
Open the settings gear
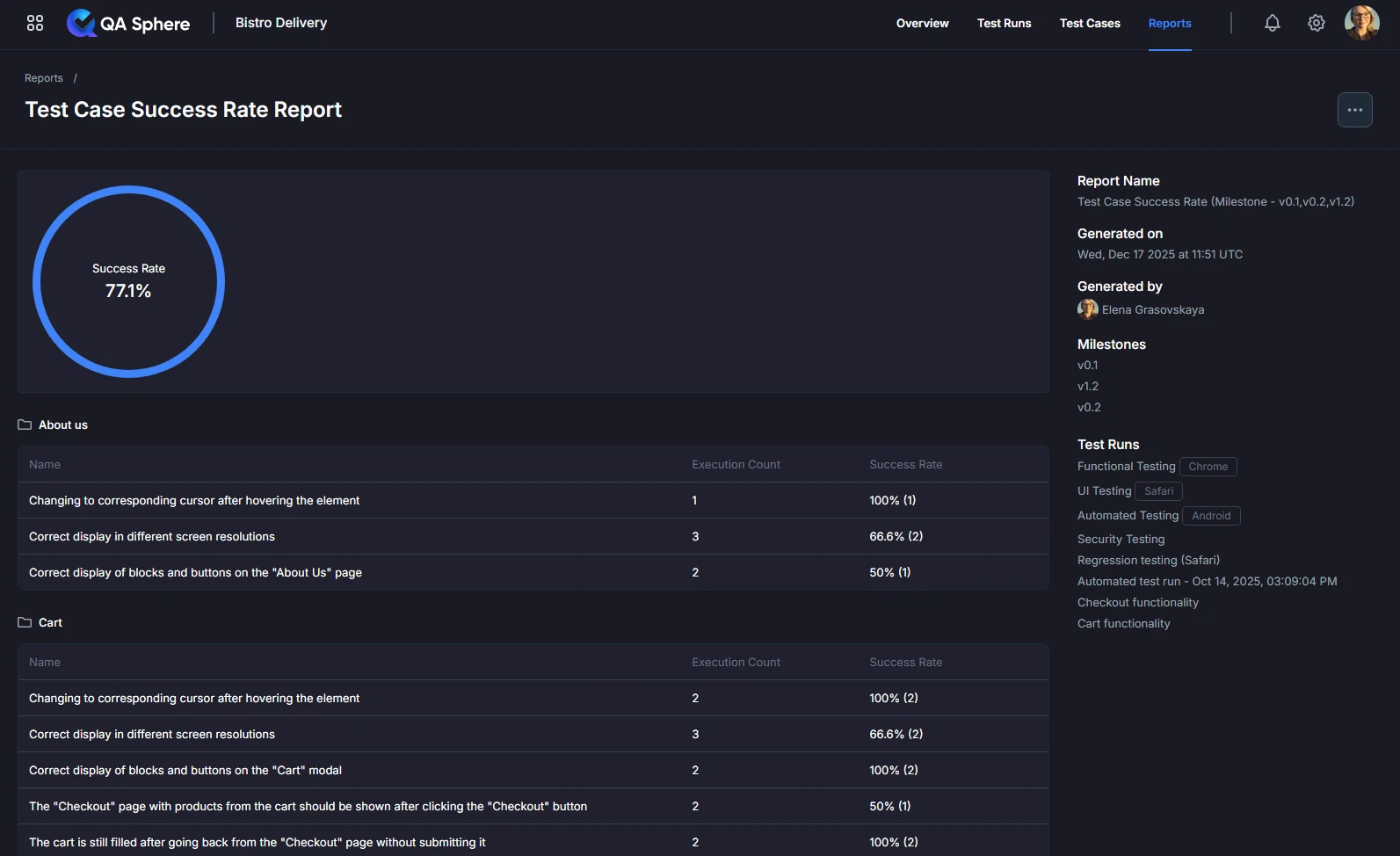tap(1316, 23)
